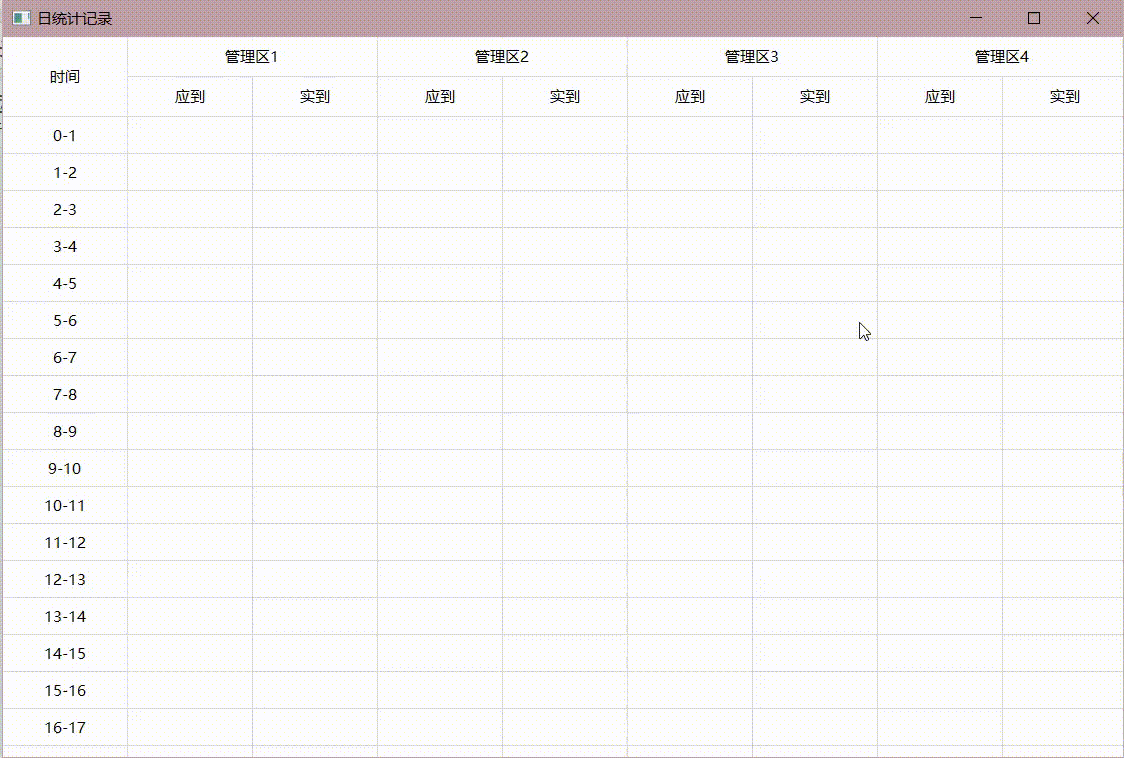Click 应到 header under 管理区1

tap(190, 97)
